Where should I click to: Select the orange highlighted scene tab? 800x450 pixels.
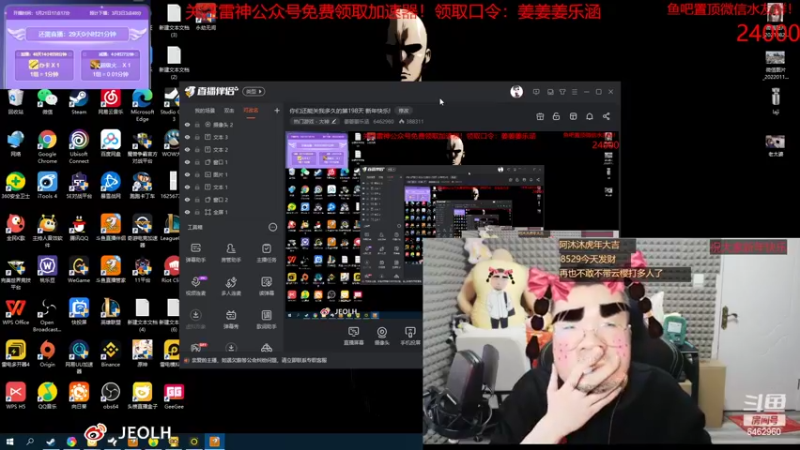(251, 110)
